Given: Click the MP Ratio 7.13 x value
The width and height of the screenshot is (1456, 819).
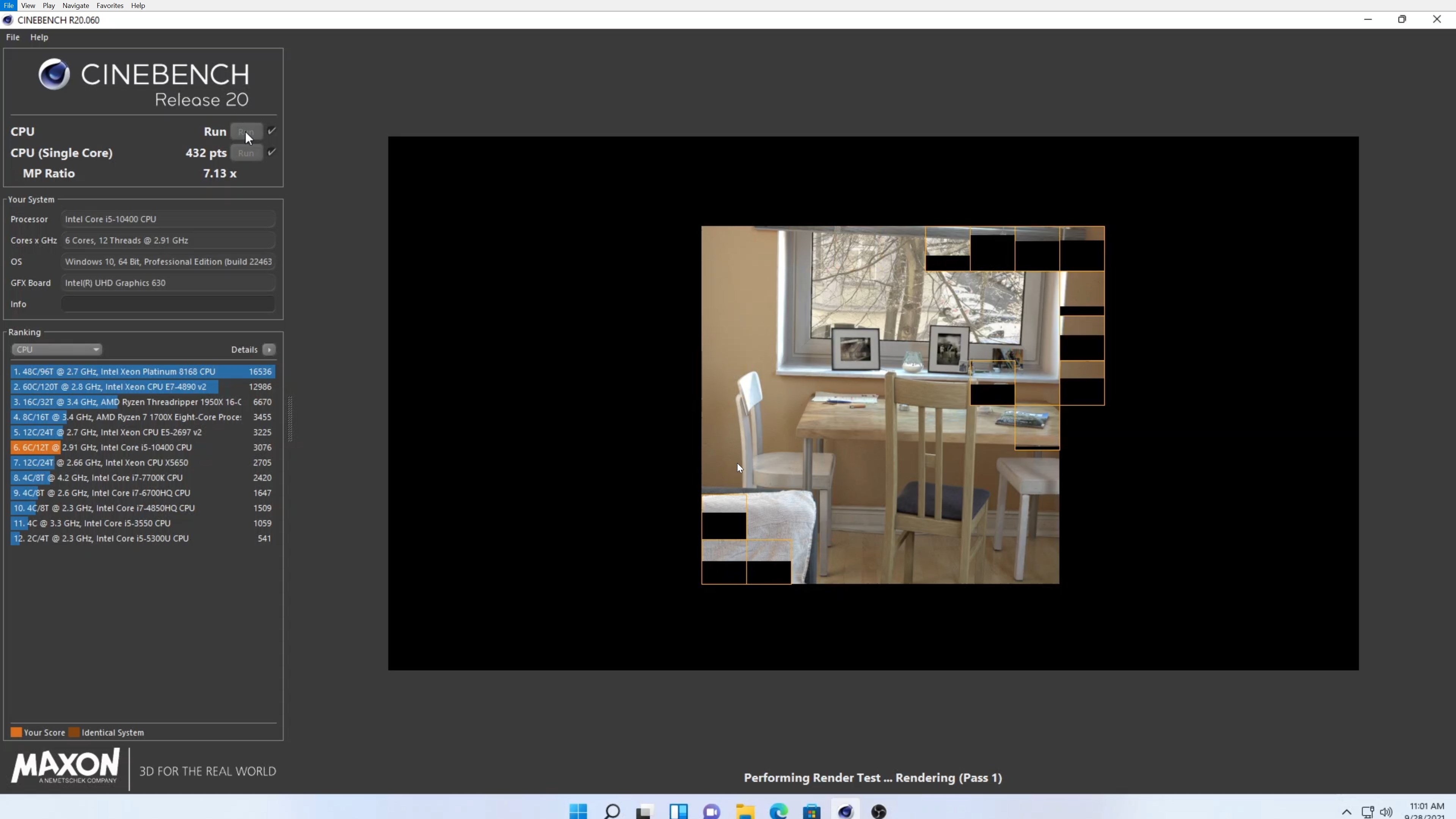Looking at the screenshot, I should [220, 174].
